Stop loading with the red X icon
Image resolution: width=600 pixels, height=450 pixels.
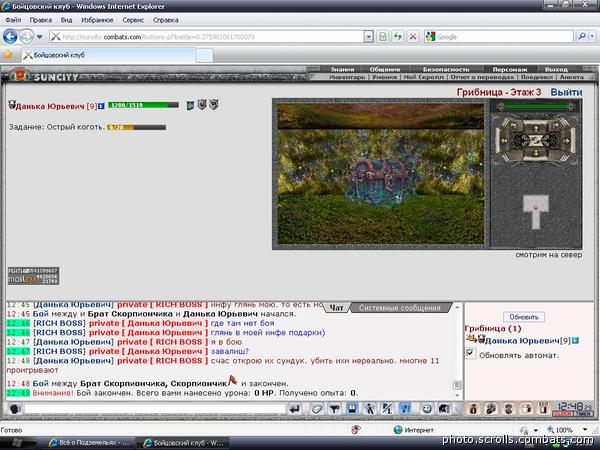click(413, 37)
